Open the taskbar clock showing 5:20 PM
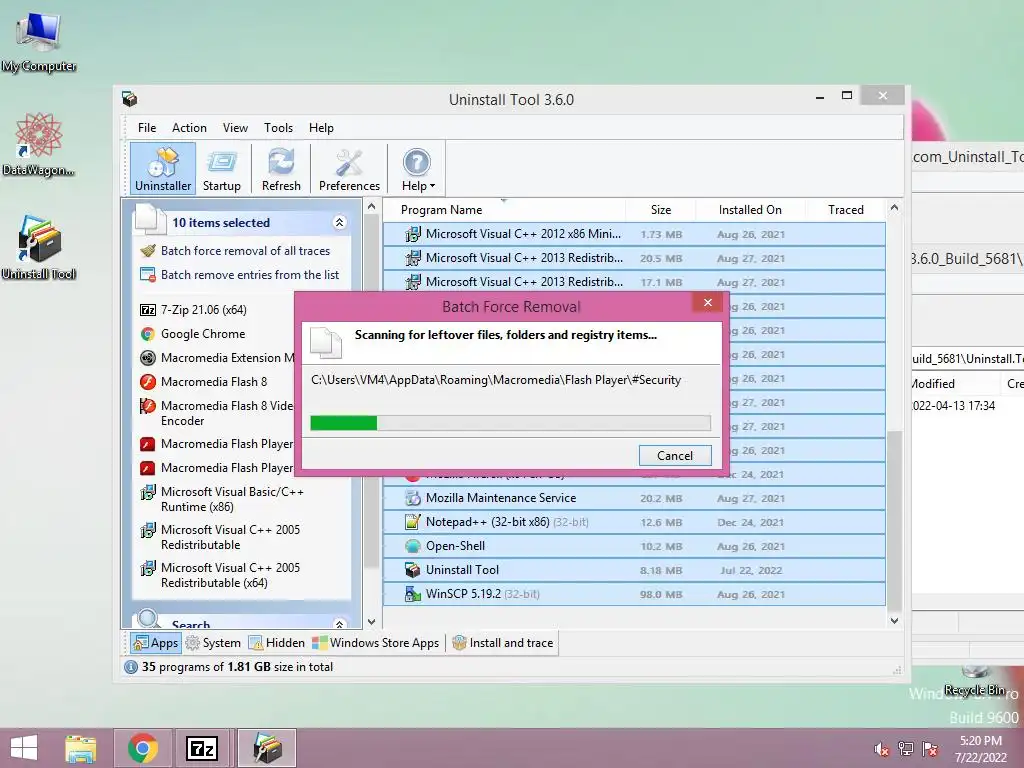 click(x=981, y=749)
